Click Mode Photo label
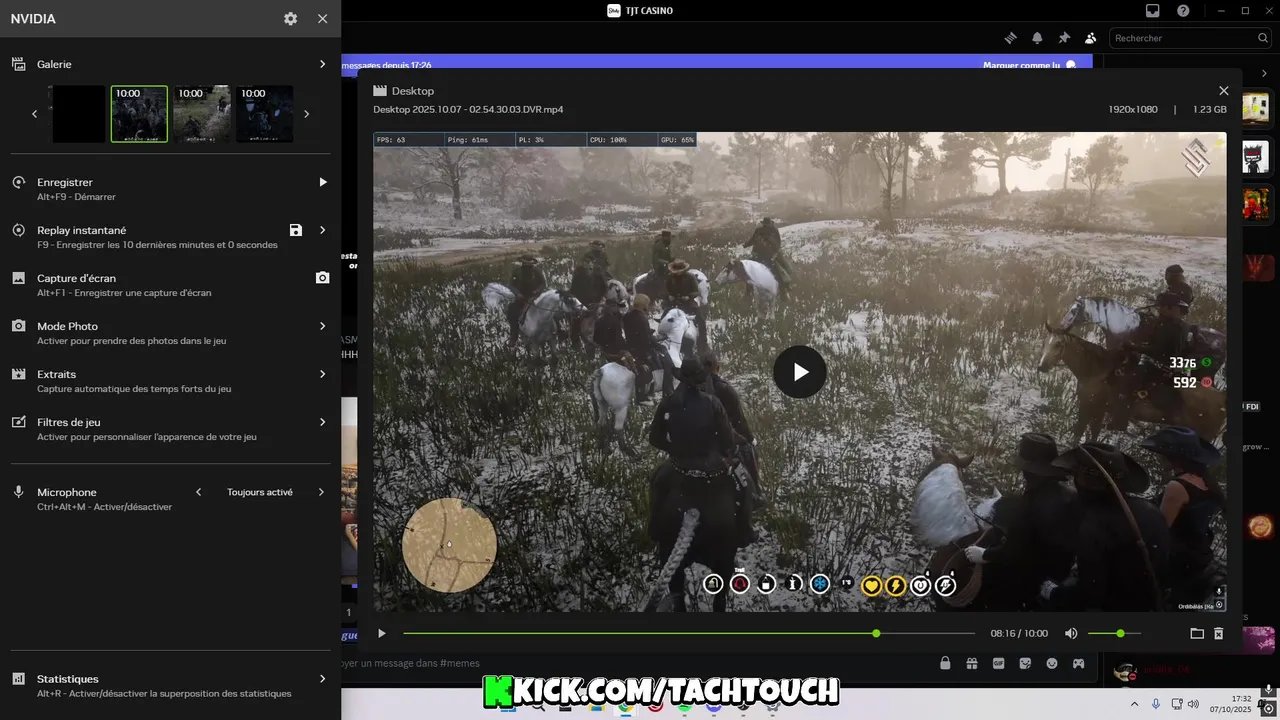1280x720 pixels. (68, 326)
